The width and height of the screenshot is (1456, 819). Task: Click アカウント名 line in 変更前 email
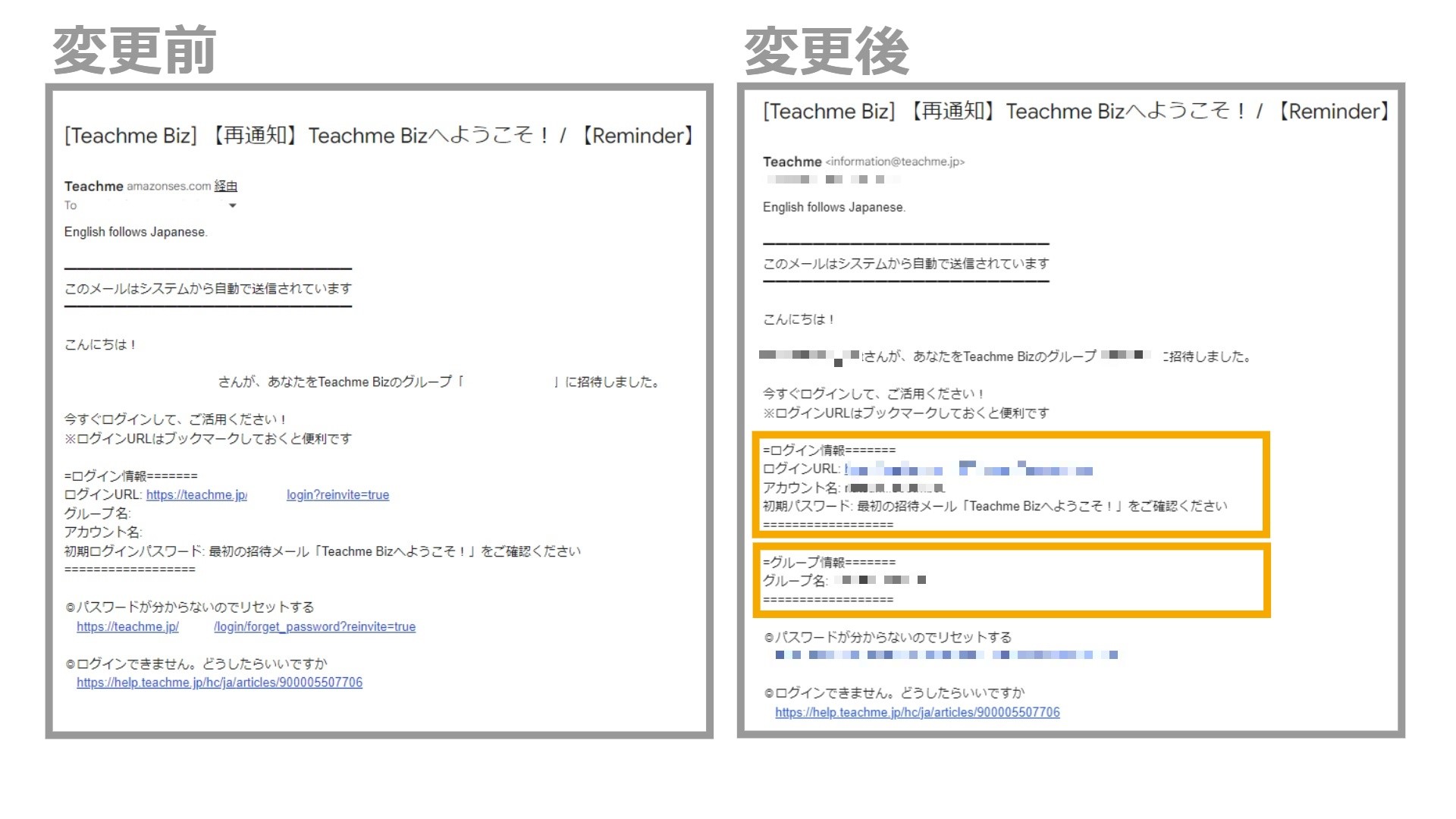click(103, 532)
